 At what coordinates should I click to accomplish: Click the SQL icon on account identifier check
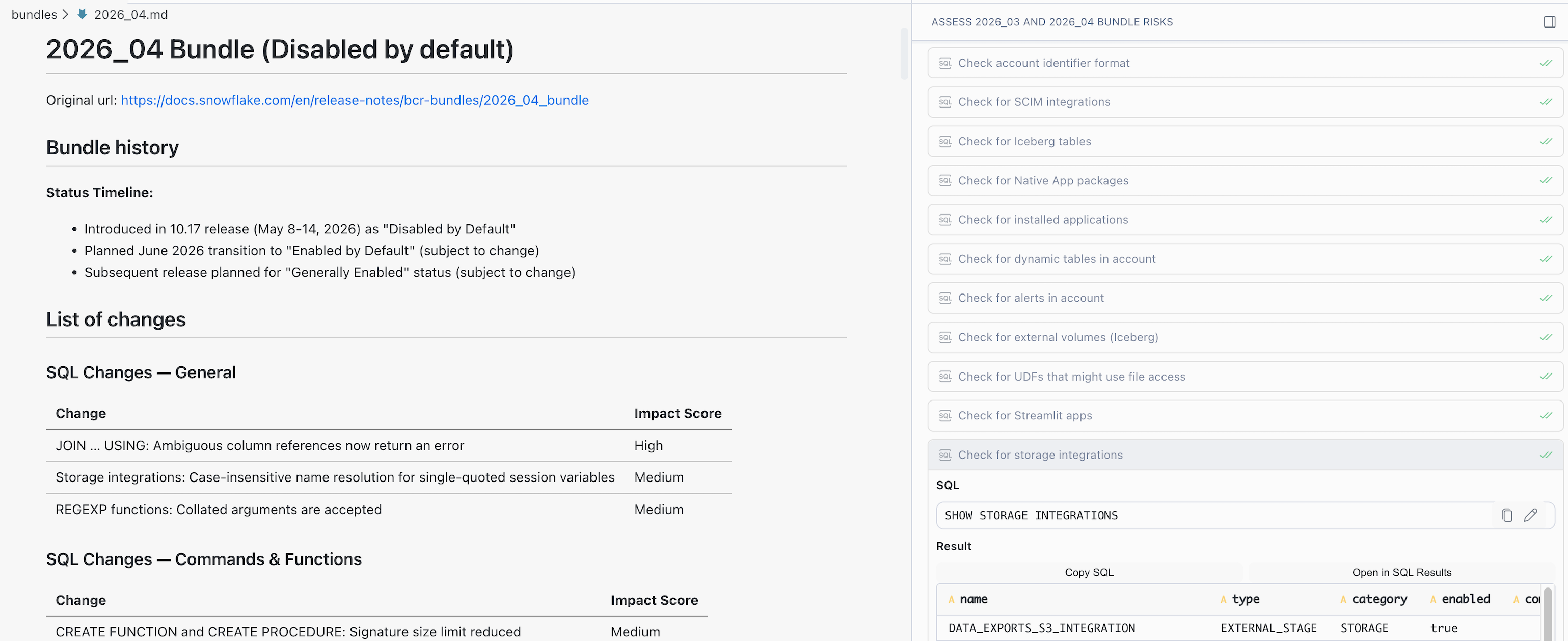coord(944,63)
